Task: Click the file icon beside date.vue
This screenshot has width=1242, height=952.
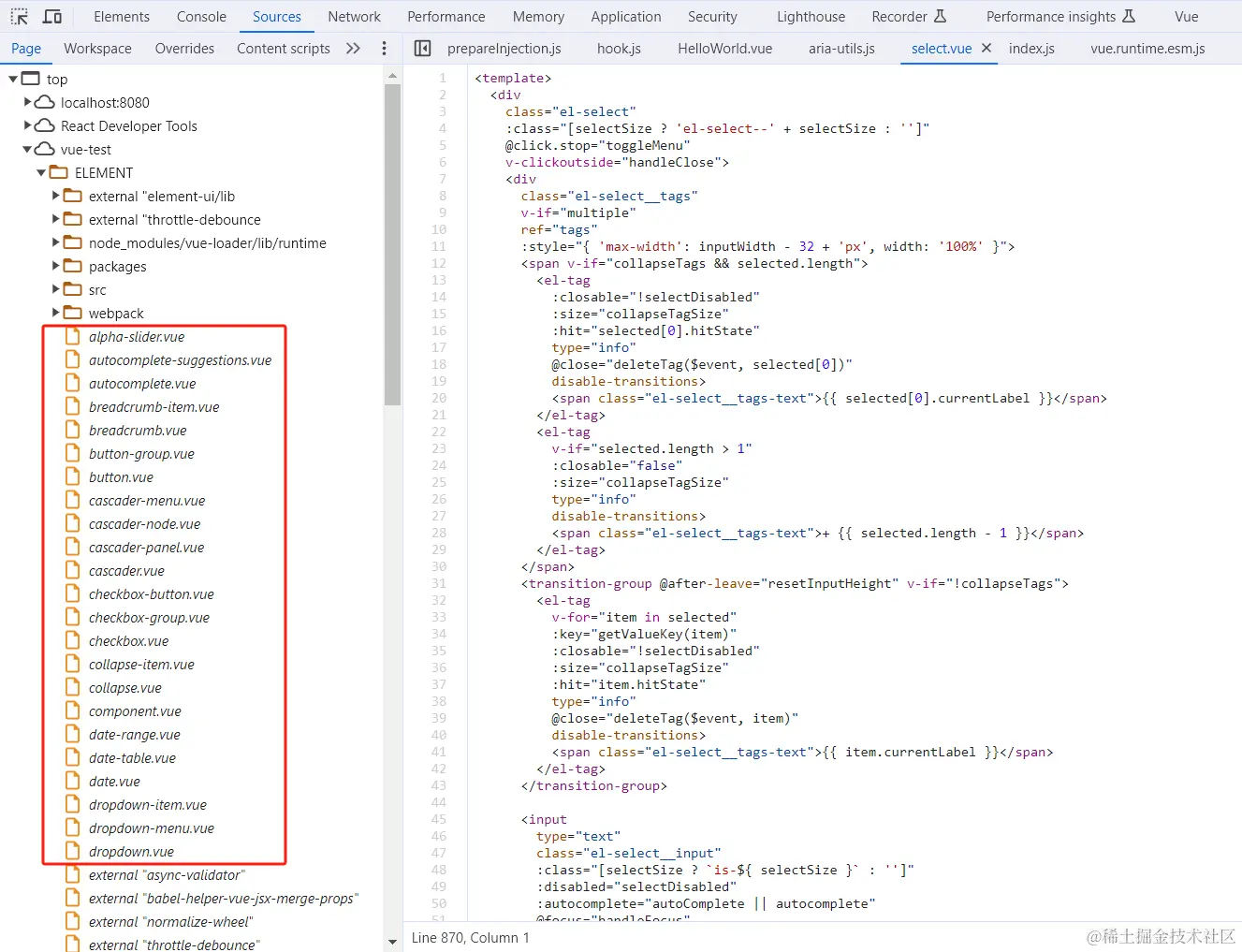Action: [x=73, y=781]
